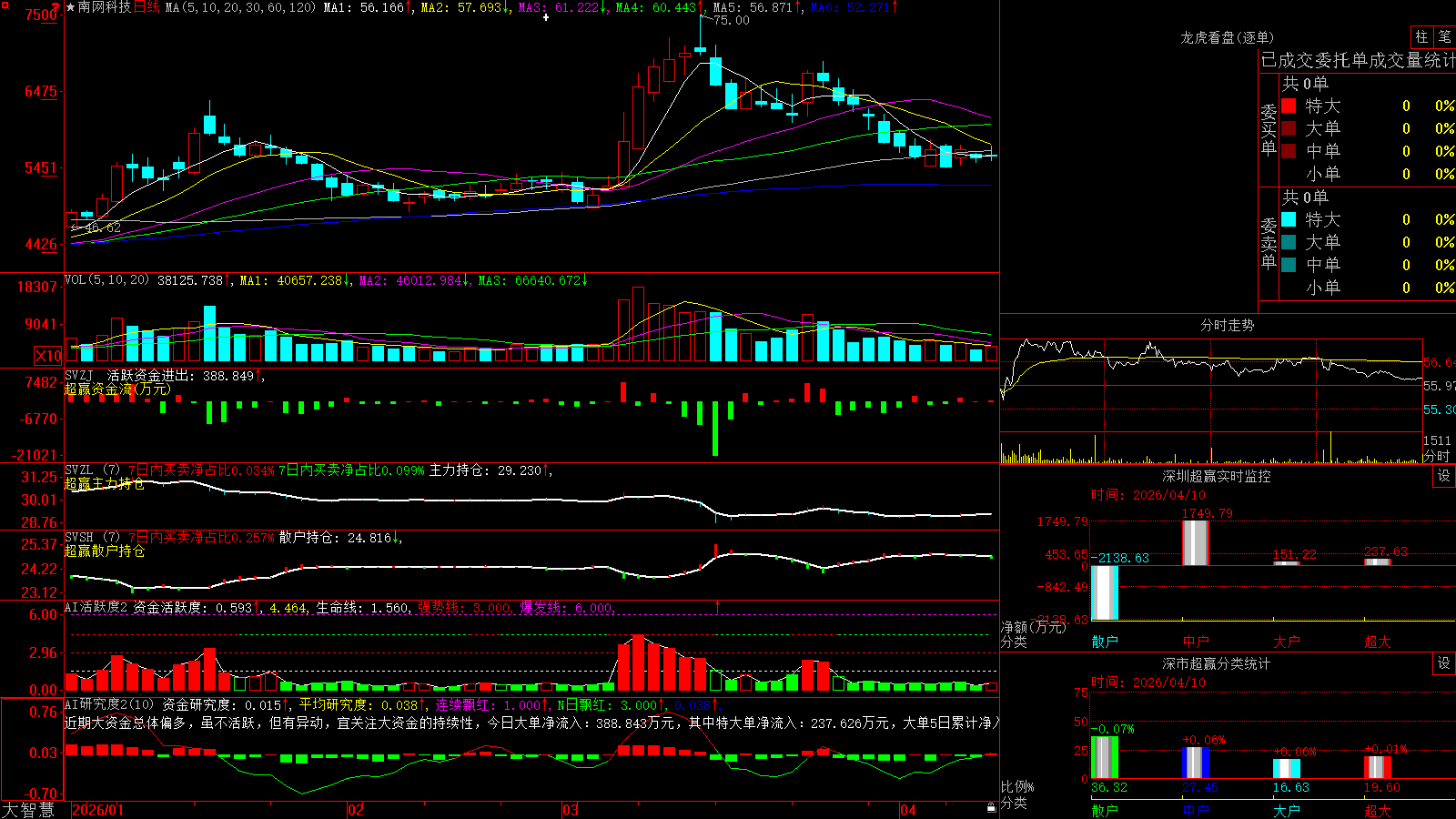Viewport: 1456px width, 819px height.
Task: Click the dark red 委买单 大单 color swatch
Action: pos(1289,128)
